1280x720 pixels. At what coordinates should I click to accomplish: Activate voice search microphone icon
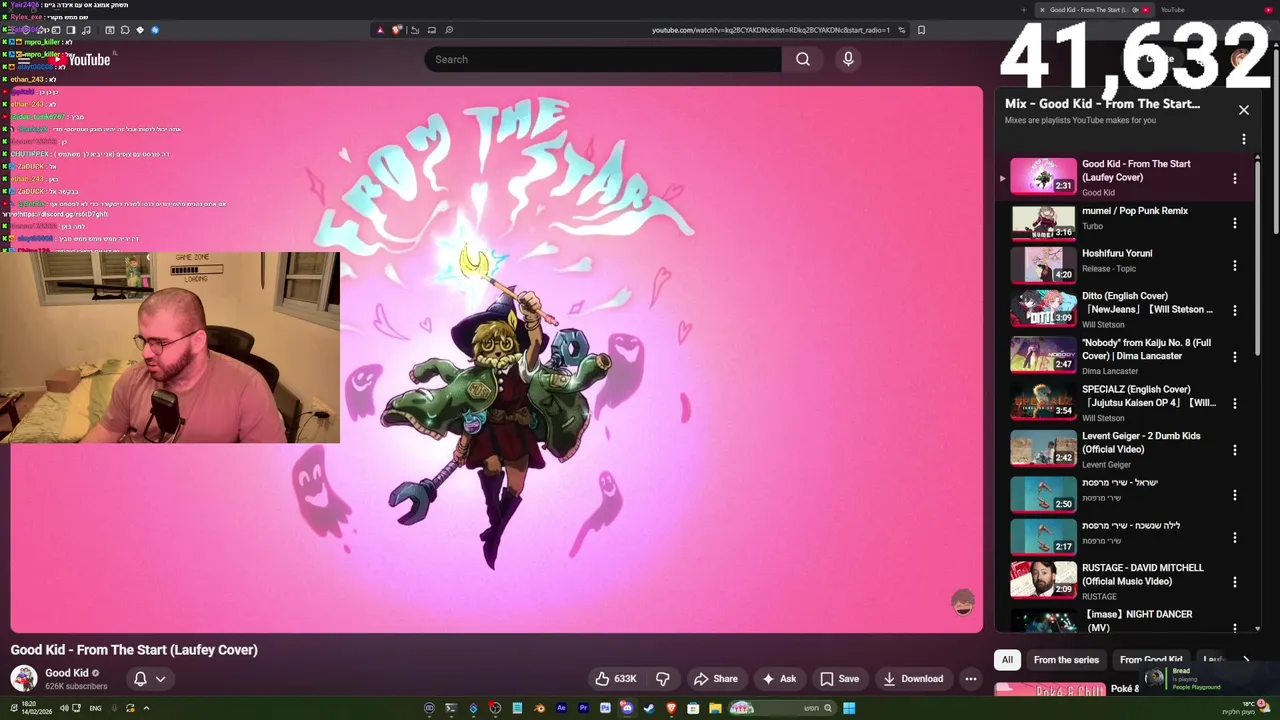[848, 59]
